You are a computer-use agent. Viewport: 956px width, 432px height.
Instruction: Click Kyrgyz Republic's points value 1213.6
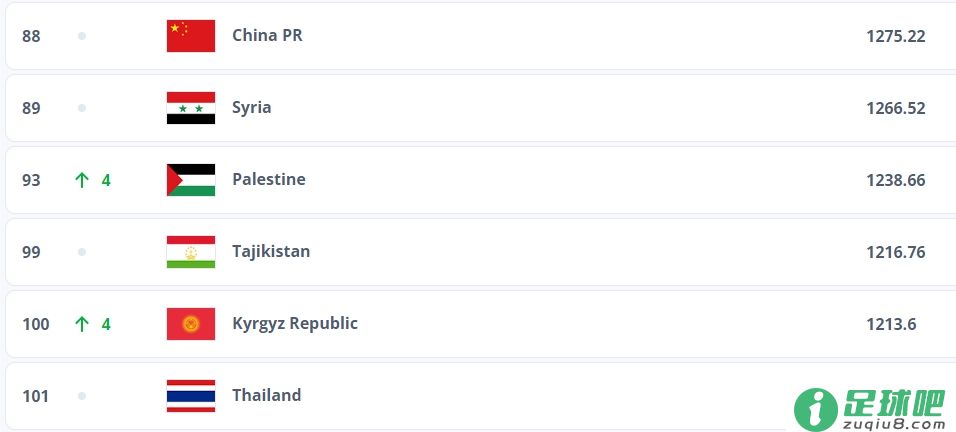tap(891, 324)
